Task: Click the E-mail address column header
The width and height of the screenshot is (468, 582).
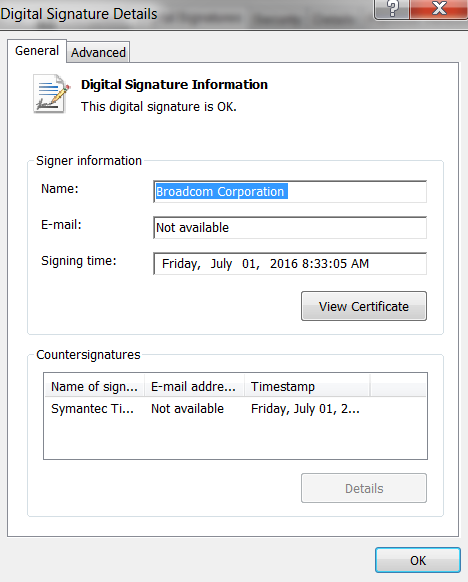Action: [x=194, y=386]
